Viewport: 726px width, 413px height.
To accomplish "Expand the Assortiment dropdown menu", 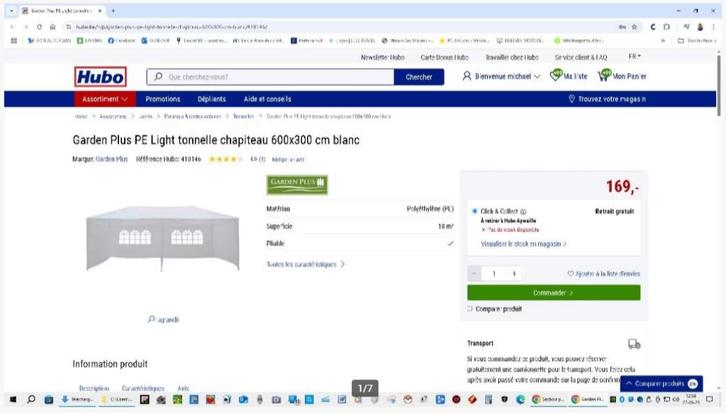I will click(104, 99).
